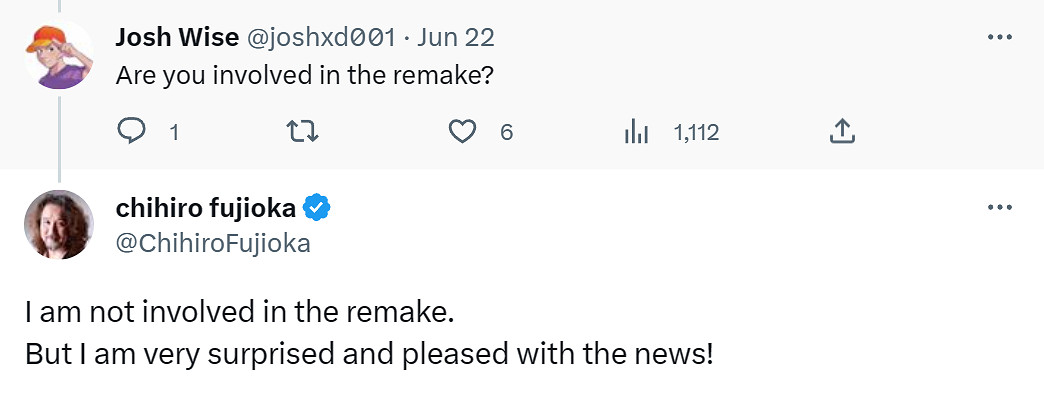
Task: Open the Jun 22 timestamp link
Action: 455,38
